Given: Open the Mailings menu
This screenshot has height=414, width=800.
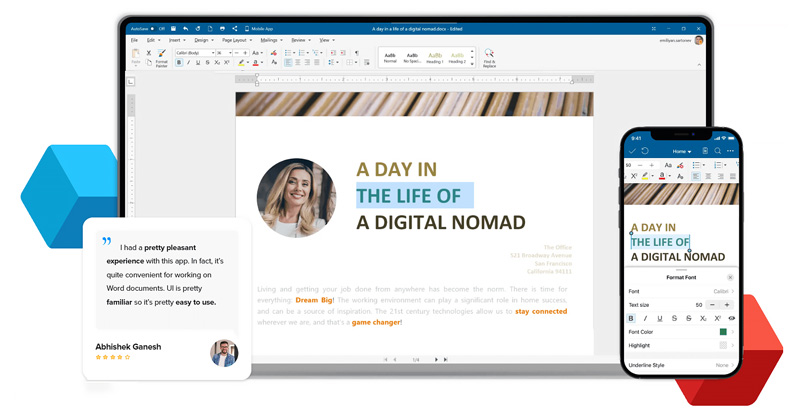Looking at the screenshot, I should (271, 40).
